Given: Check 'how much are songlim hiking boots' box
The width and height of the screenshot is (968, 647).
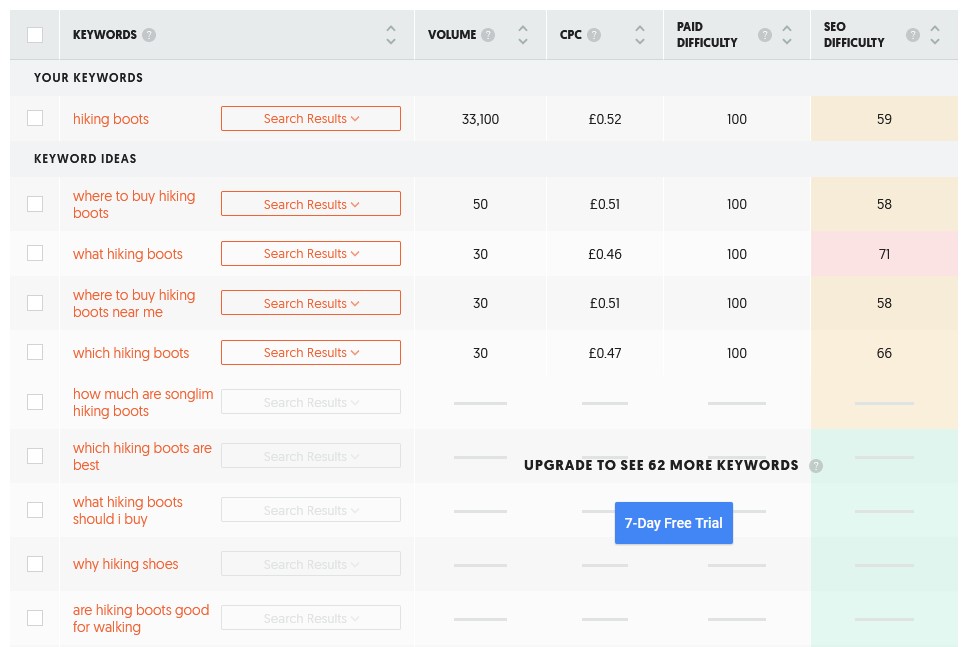Looking at the screenshot, I should tap(35, 402).
